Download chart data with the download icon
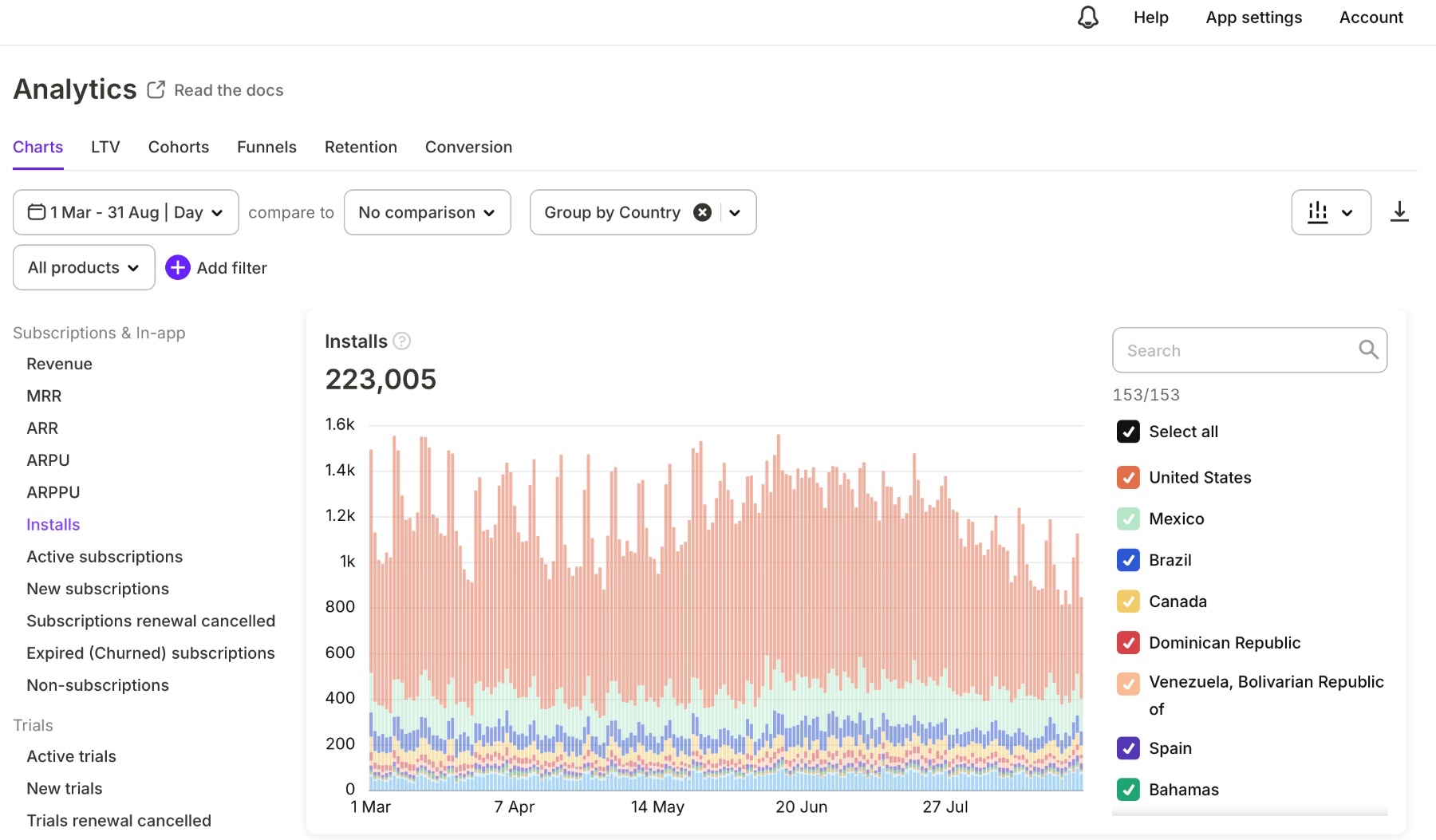 (1399, 212)
